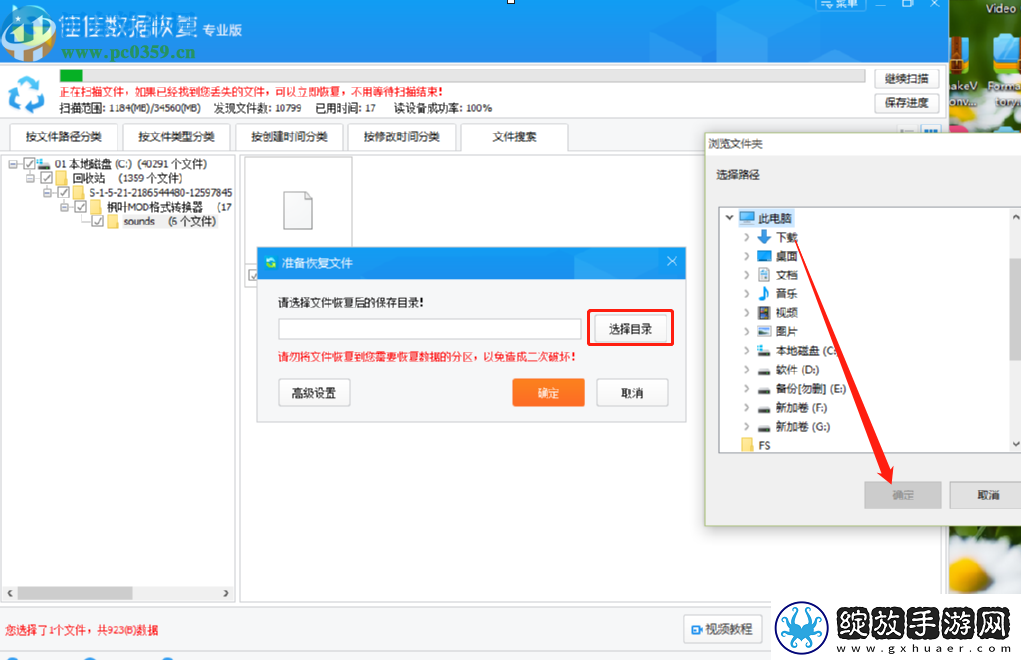Click the recycle arrows scan icon
1021x660 pixels.
(x=26, y=94)
